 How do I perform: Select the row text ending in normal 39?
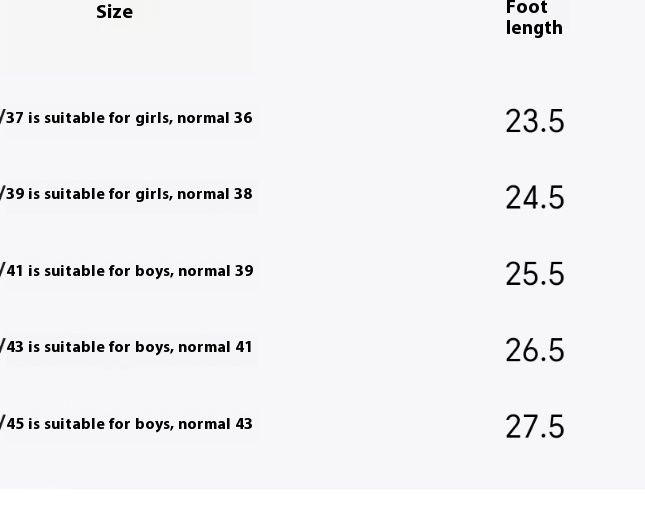pyautogui.click(x=127, y=271)
